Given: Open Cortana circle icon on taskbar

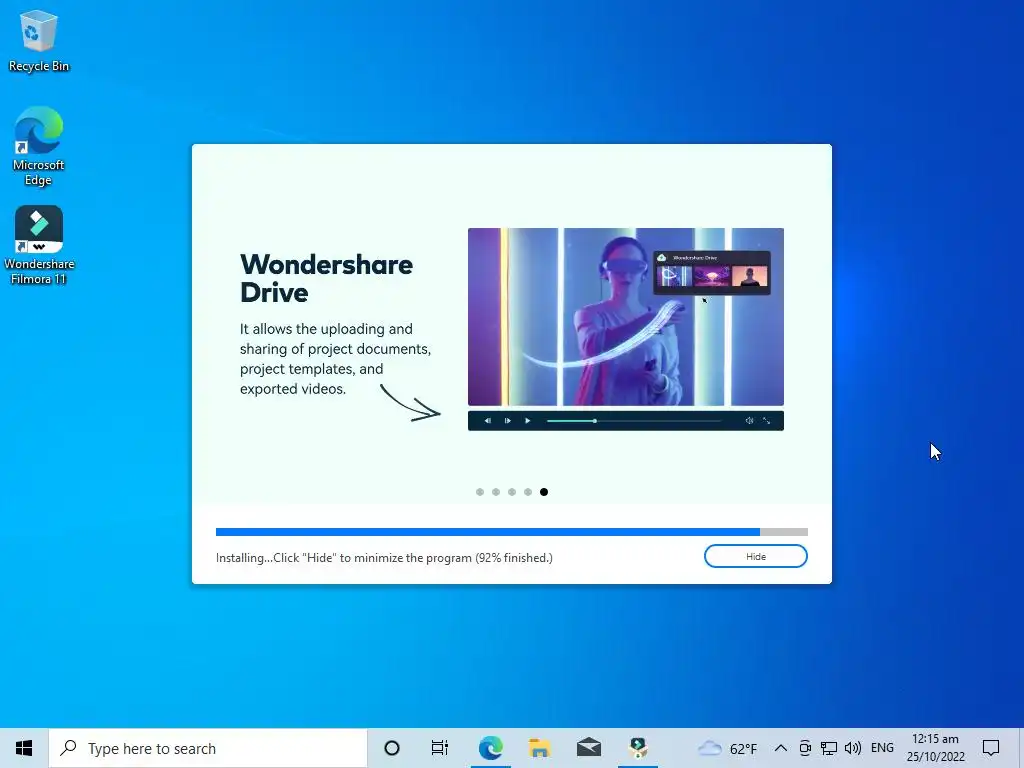Looking at the screenshot, I should 392,748.
